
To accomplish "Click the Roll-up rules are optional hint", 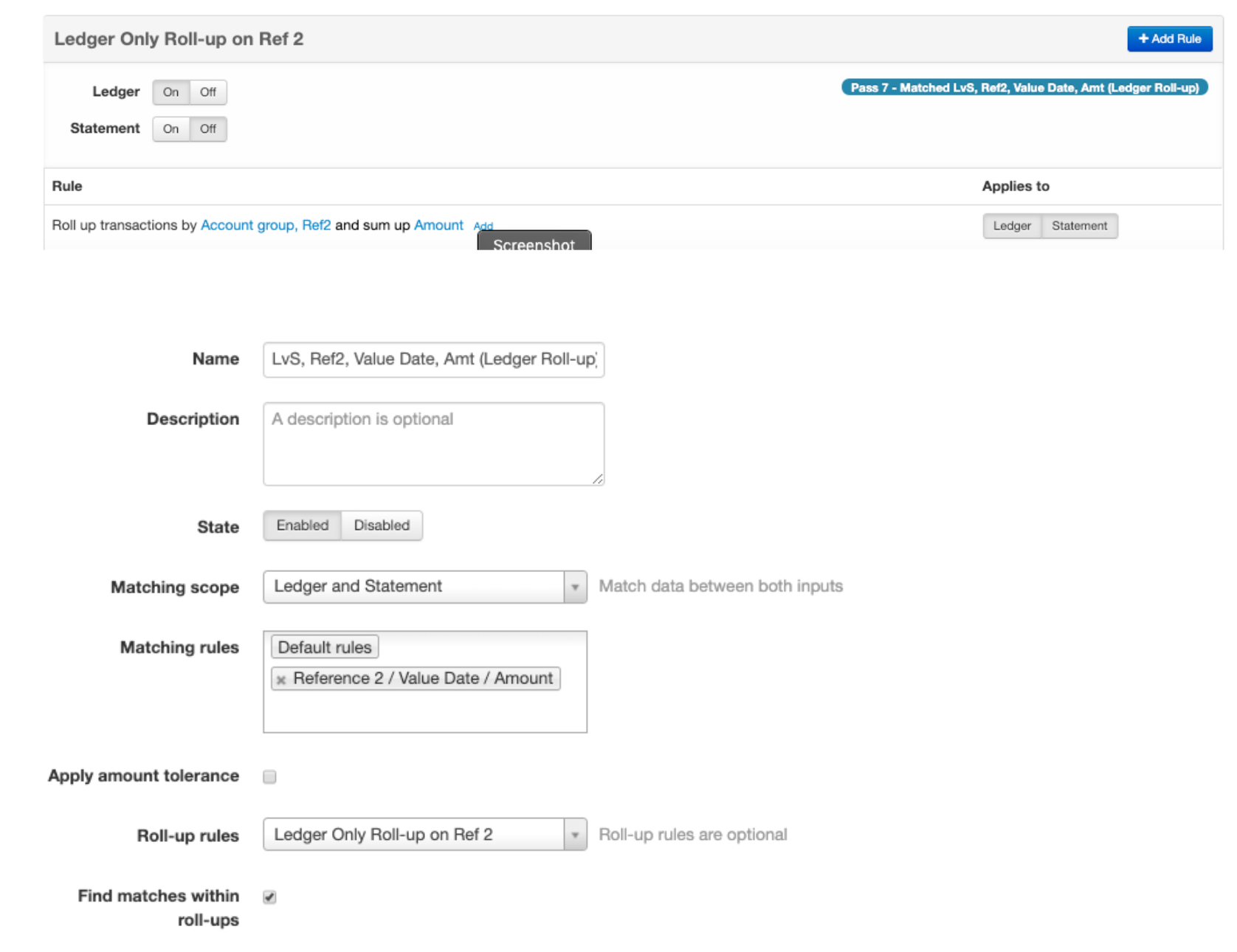I will pos(692,835).
